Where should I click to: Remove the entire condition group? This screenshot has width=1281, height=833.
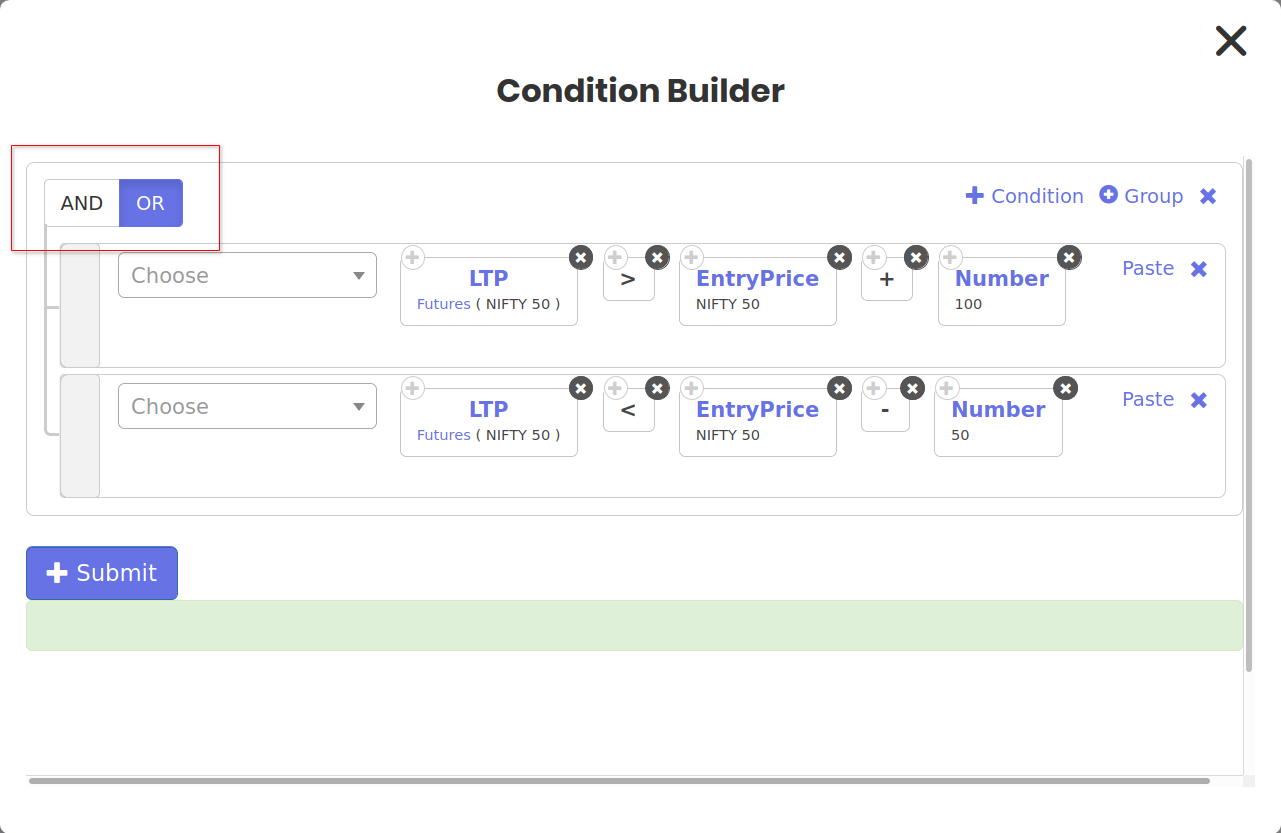pos(1208,196)
